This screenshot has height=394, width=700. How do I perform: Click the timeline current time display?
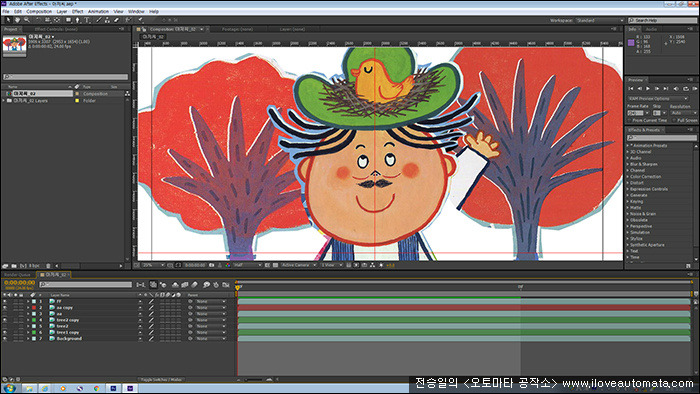20,282
